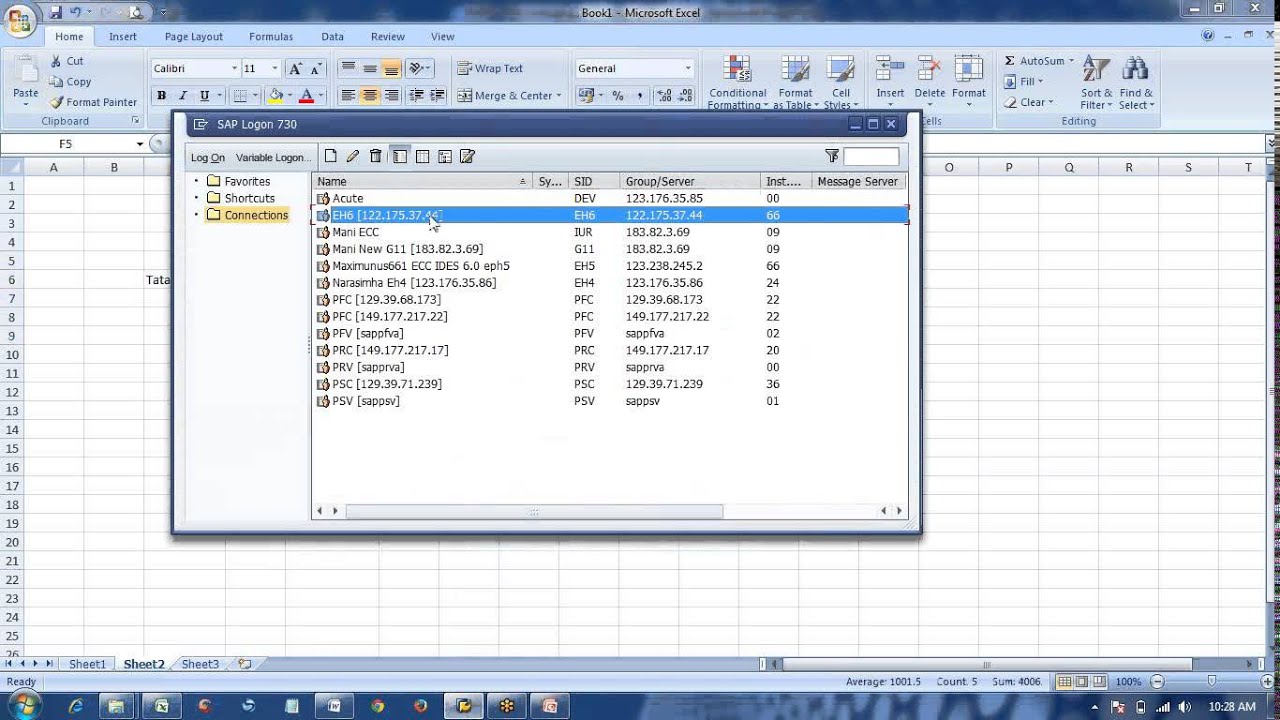Click the New connection item icon in SAP Logon
This screenshot has width=1280, height=720.
click(x=331, y=156)
